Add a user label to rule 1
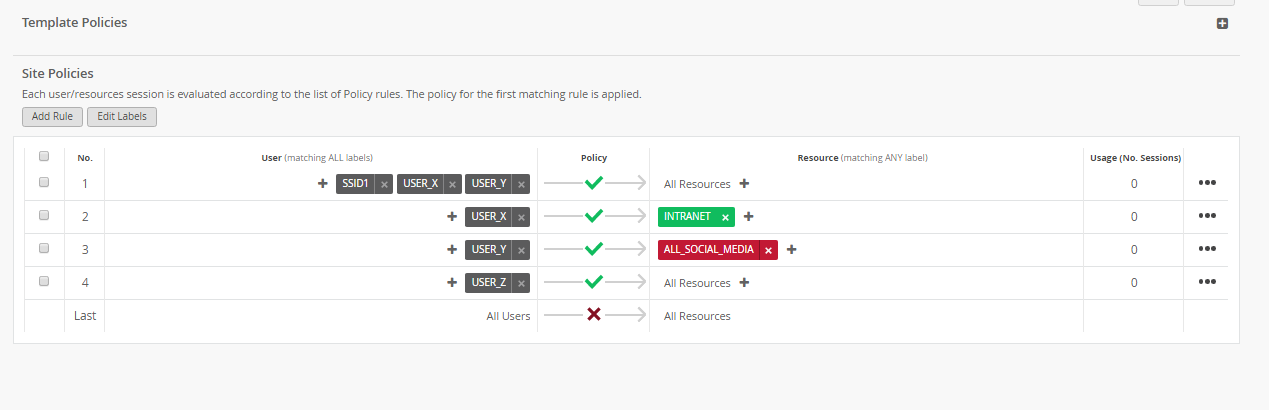The width and height of the screenshot is (1269, 410). [323, 184]
